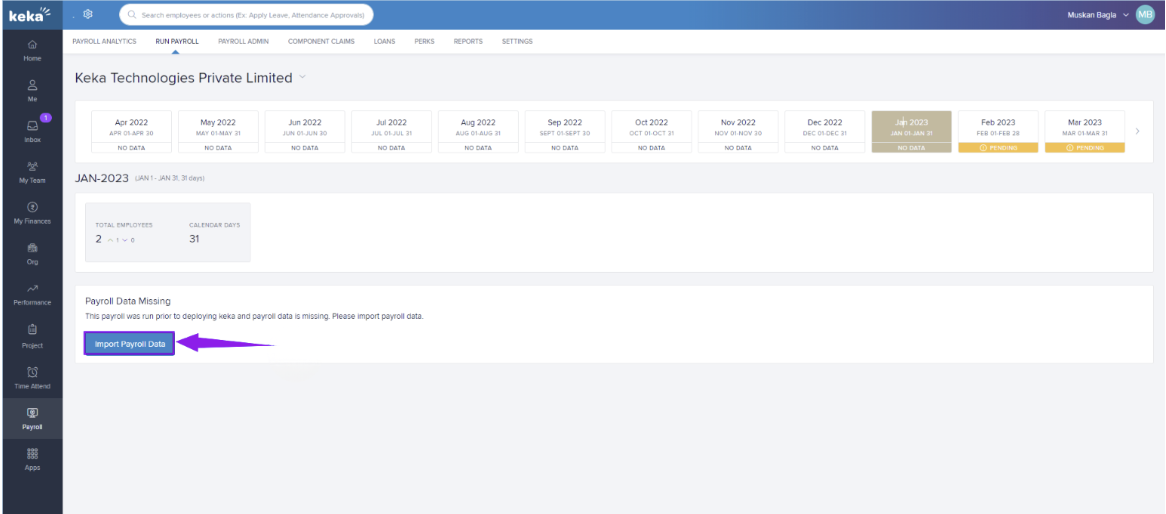Expand Keka Technologies company dropdown
The height and width of the screenshot is (514, 1166).
pos(302,78)
